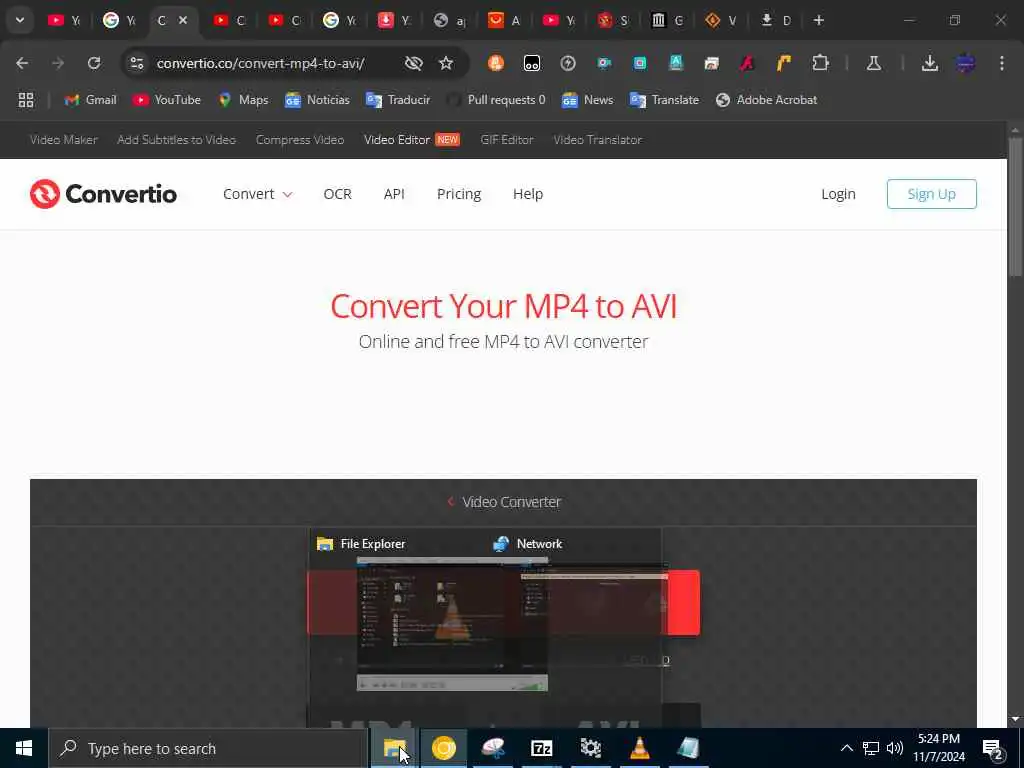Open the Maps bookmark
Image resolution: width=1024 pixels, height=768 pixels.
point(243,100)
